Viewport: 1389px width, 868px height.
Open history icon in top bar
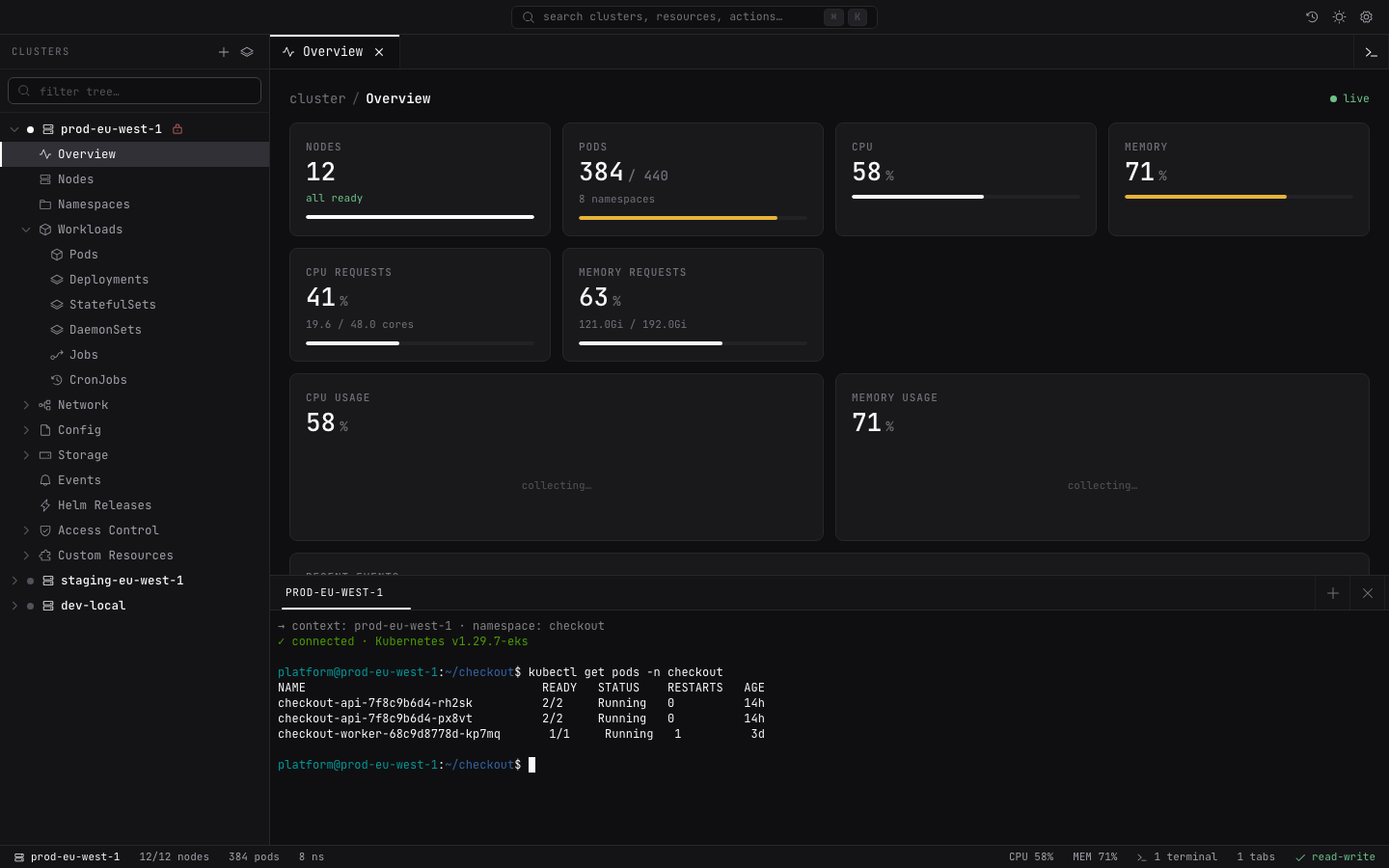coord(1312,17)
